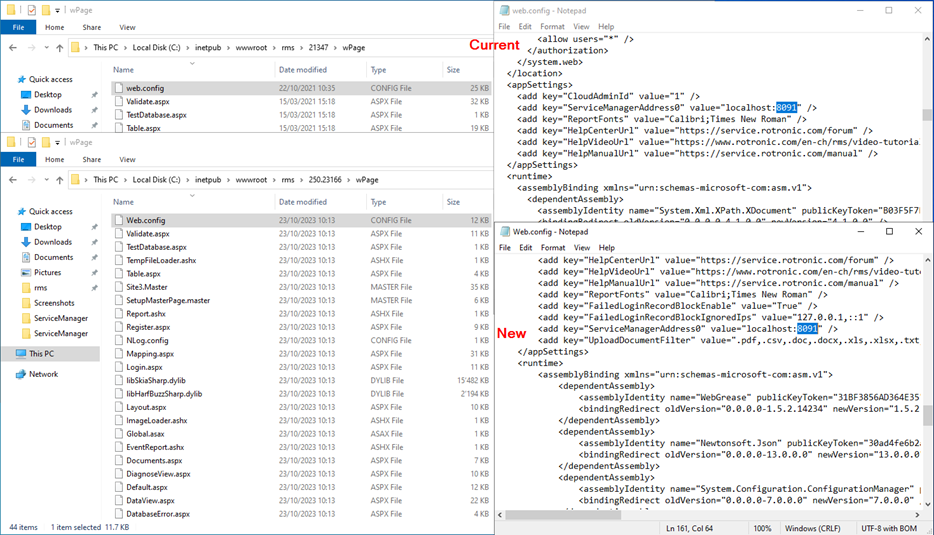Click vertical scrollbar thumb in bottom Notepad
Image resolution: width=934 pixels, height=535 pixels.
click(x=927, y=415)
